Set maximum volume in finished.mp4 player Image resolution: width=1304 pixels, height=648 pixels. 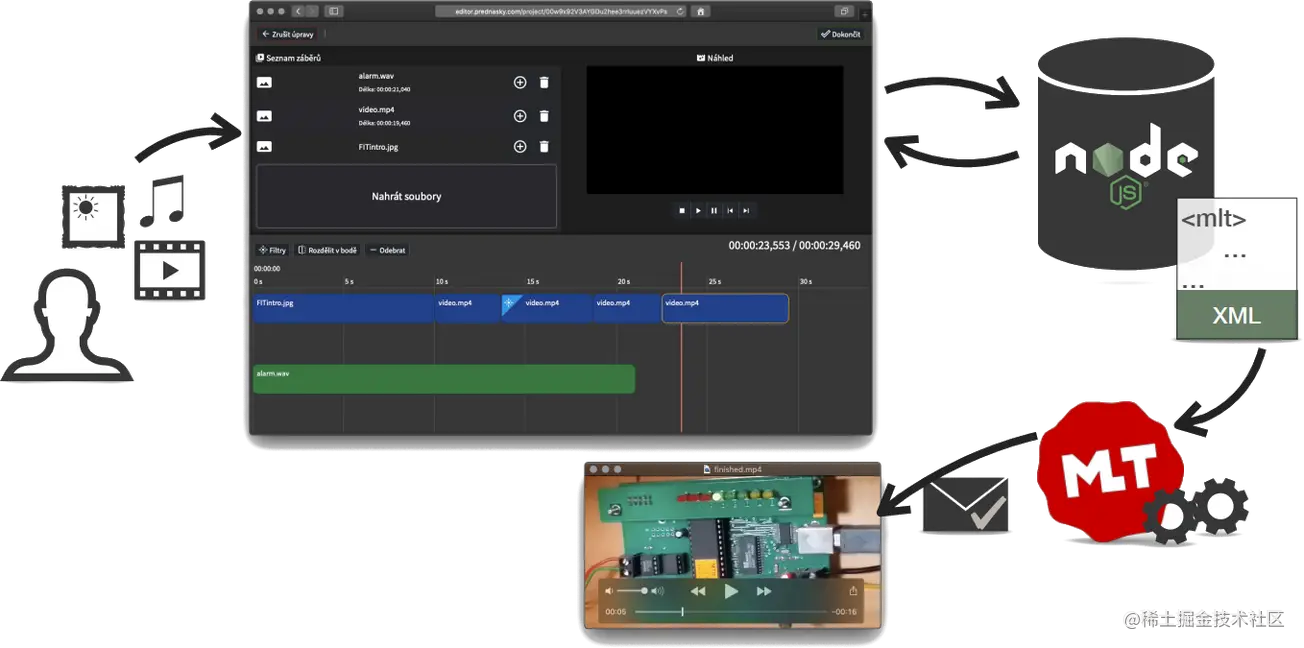tap(657, 591)
